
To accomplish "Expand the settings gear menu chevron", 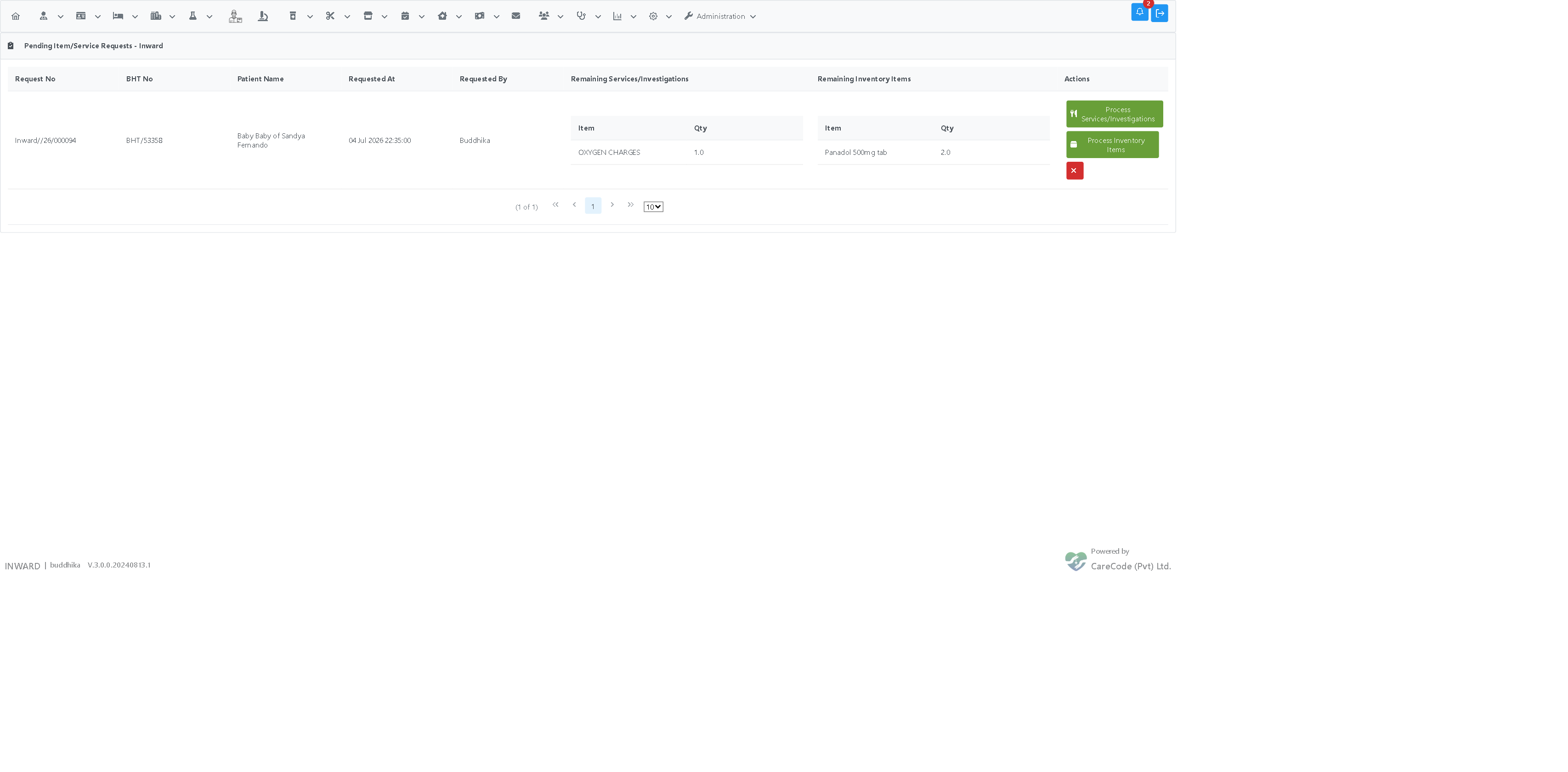I will (668, 17).
